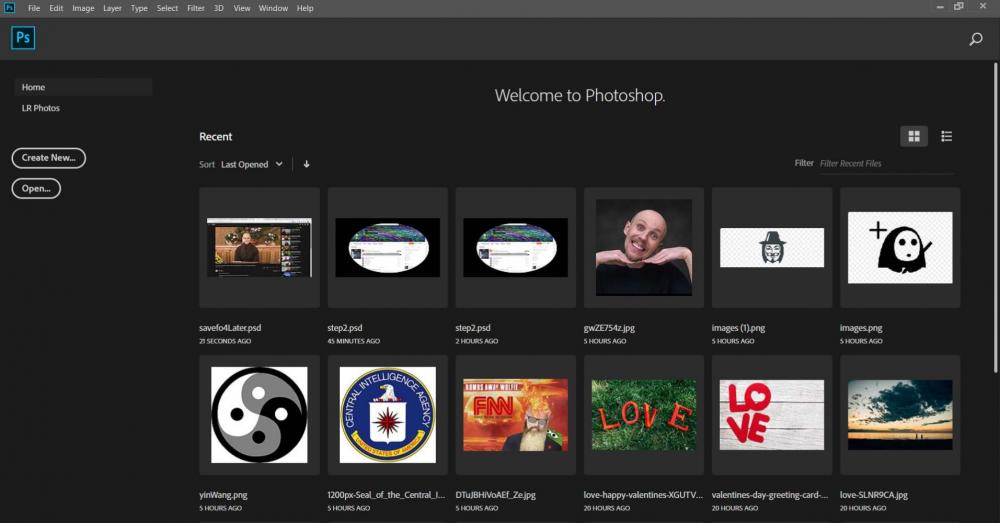1000x523 pixels.
Task: Expand the Last Opened sort dropdown
Action: point(251,164)
